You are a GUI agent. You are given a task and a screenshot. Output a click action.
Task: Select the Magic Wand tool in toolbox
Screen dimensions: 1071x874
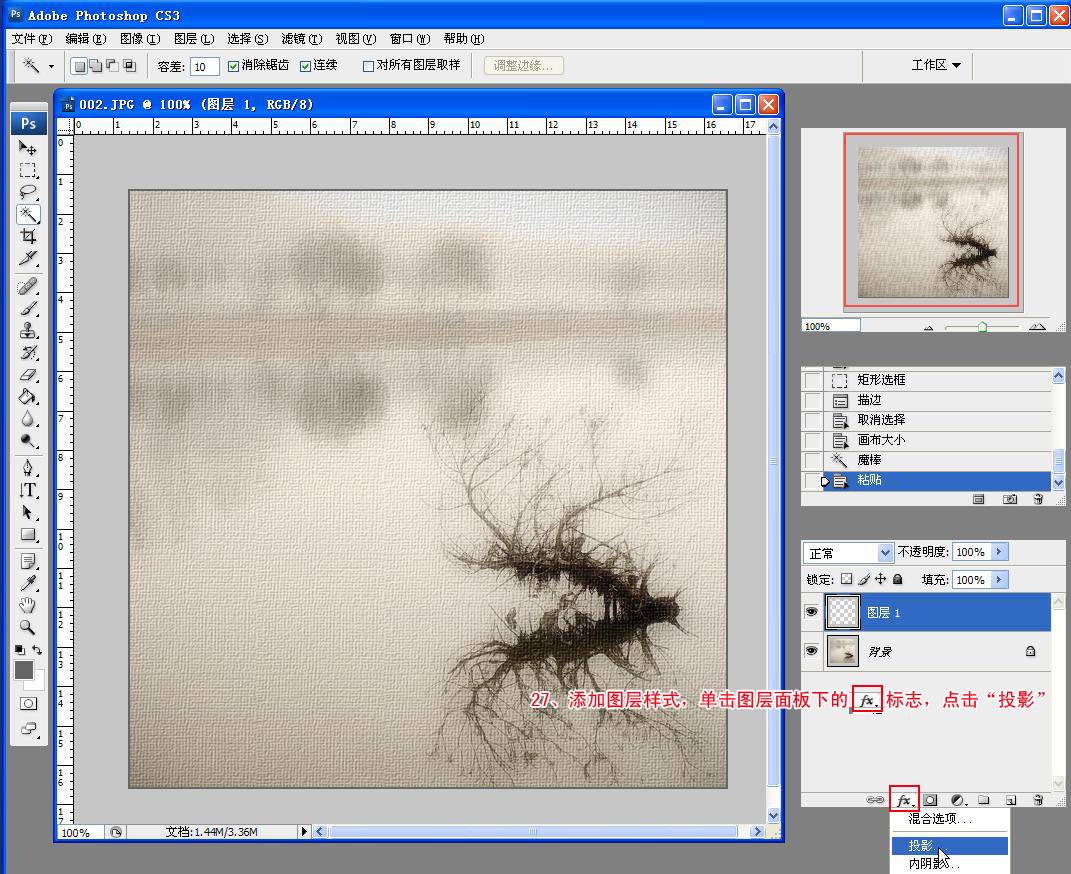(x=28, y=214)
